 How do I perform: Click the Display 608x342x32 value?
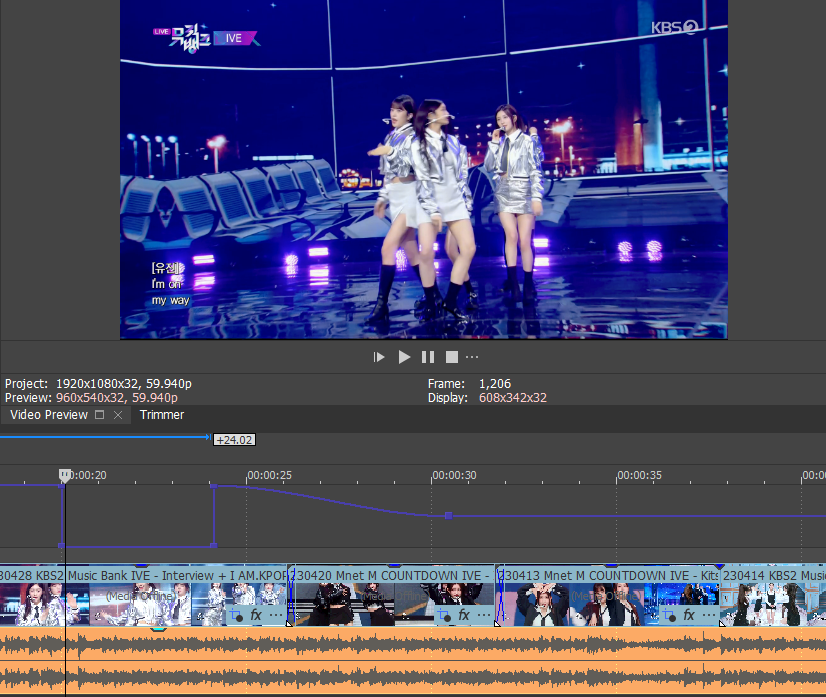pos(513,398)
